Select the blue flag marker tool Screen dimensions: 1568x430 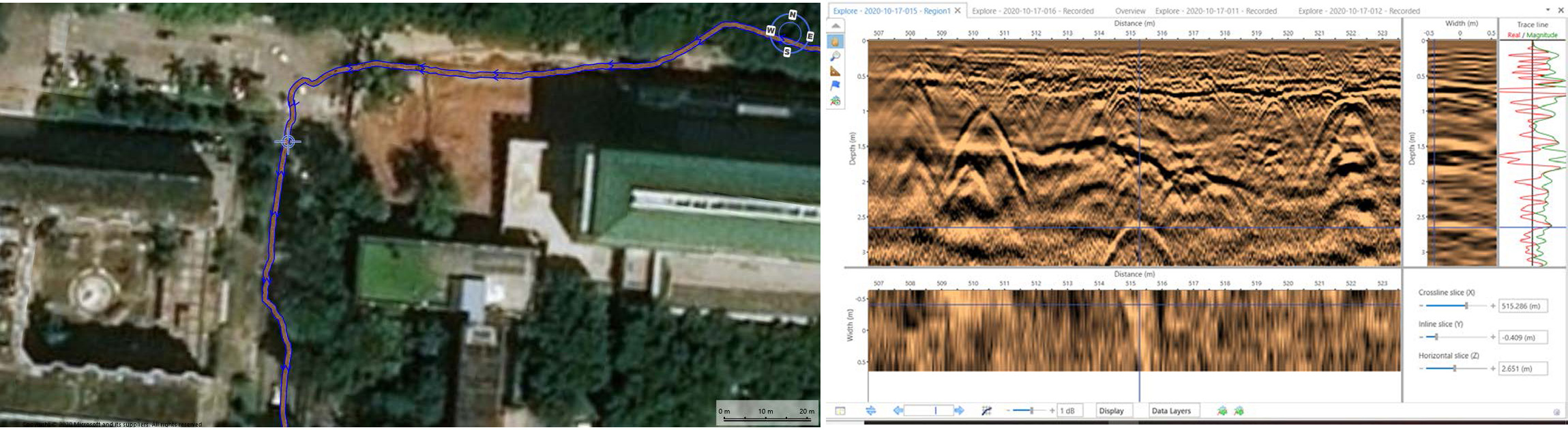coord(835,86)
